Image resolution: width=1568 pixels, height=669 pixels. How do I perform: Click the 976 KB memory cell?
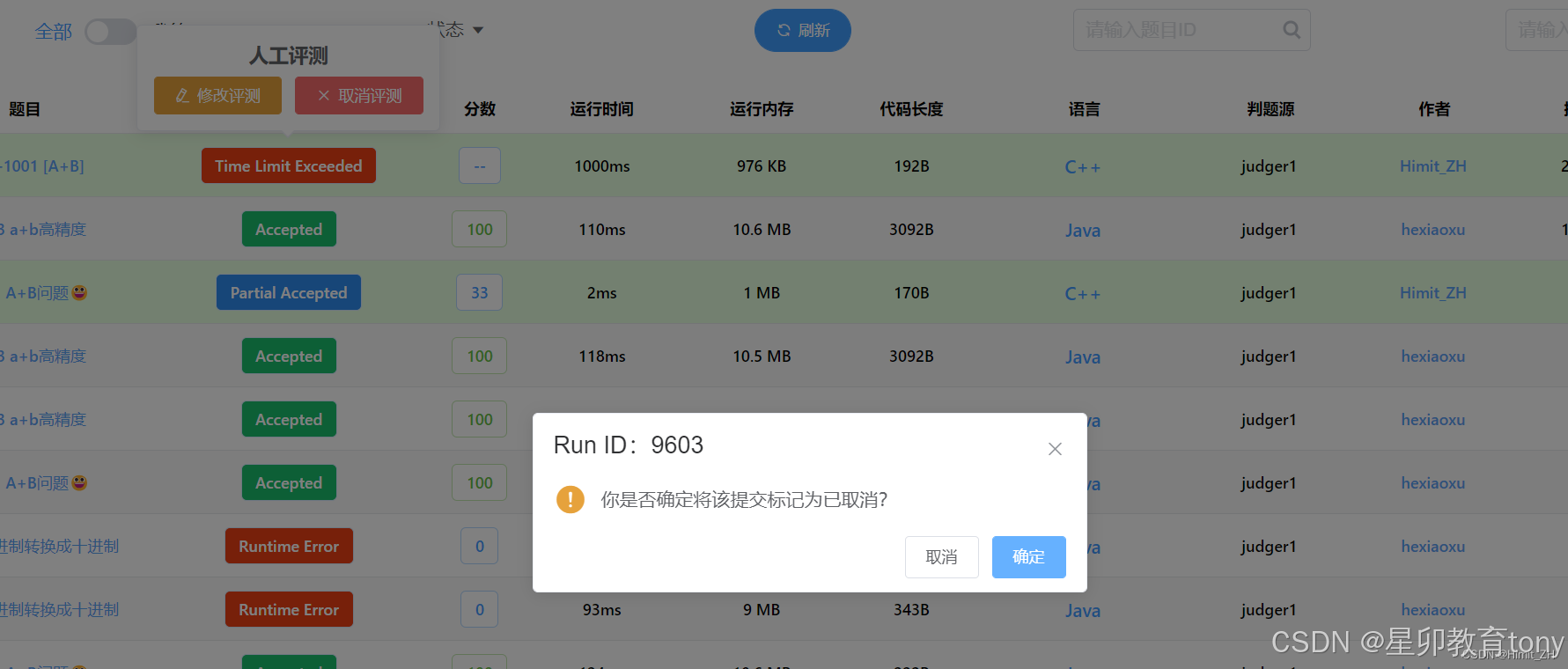pyautogui.click(x=762, y=166)
